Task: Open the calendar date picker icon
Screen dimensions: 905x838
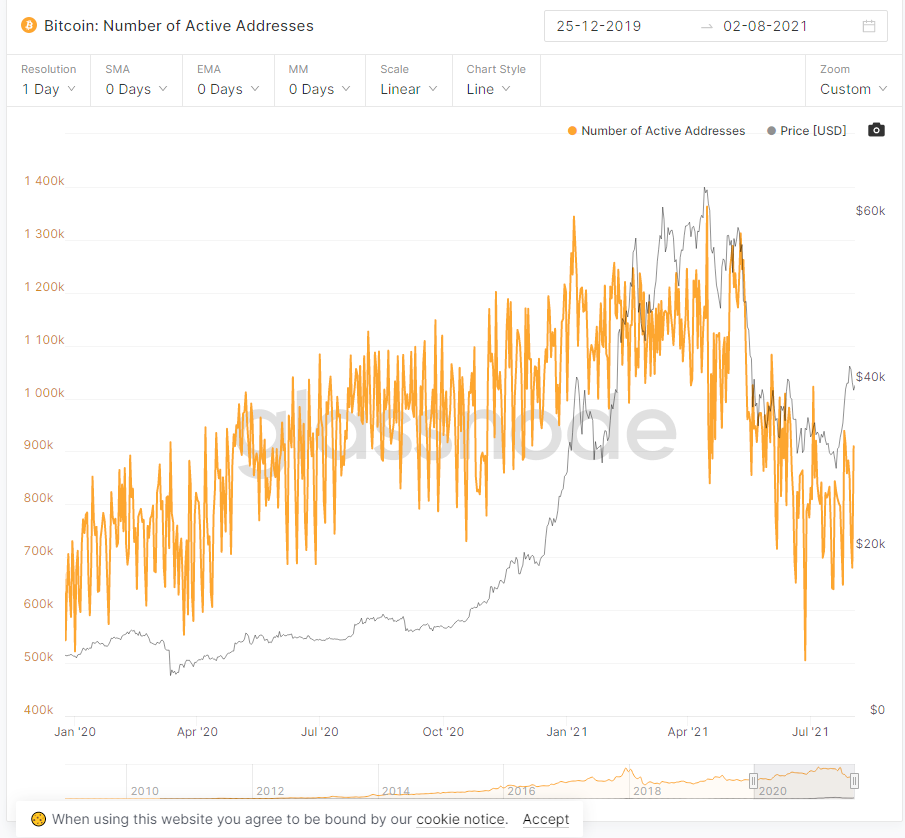Action: coord(869,26)
